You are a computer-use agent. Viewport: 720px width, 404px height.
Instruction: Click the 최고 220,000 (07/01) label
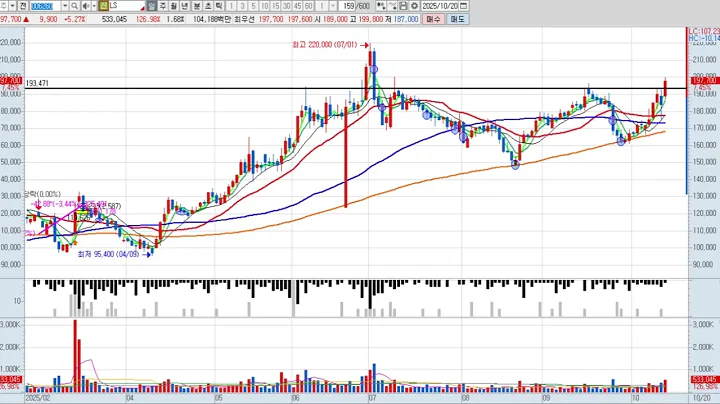pos(324,45)
